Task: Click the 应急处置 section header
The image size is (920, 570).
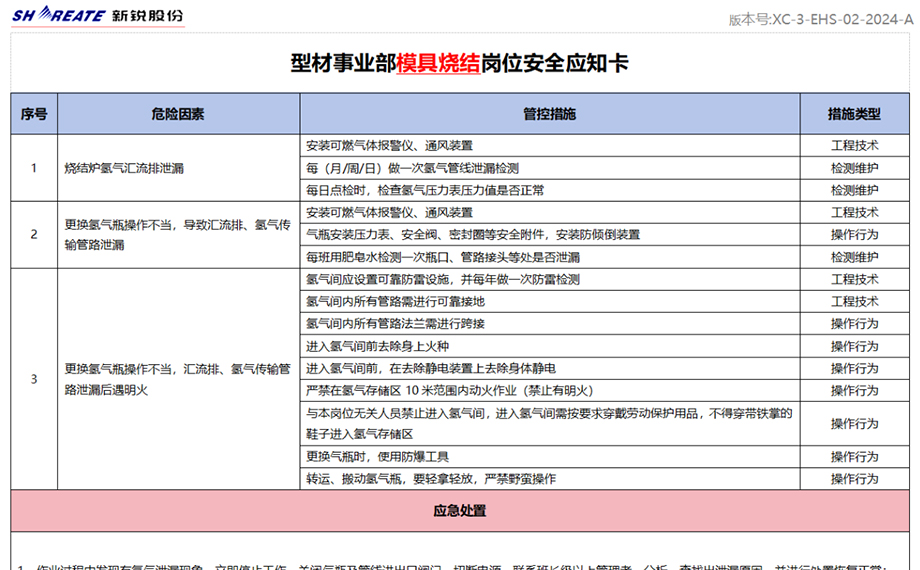Action: (x=460, y=511)
